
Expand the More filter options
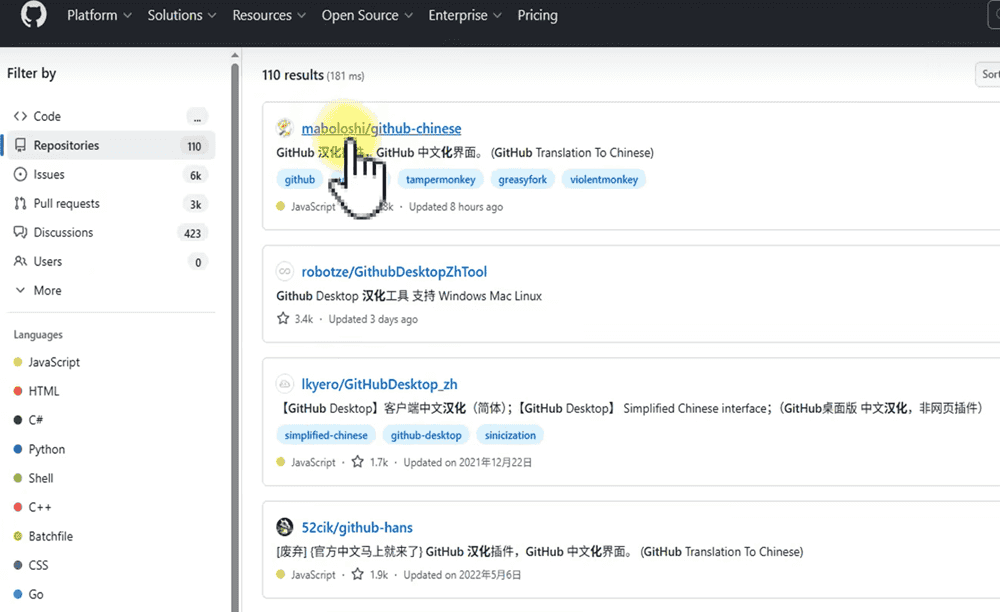47,290
